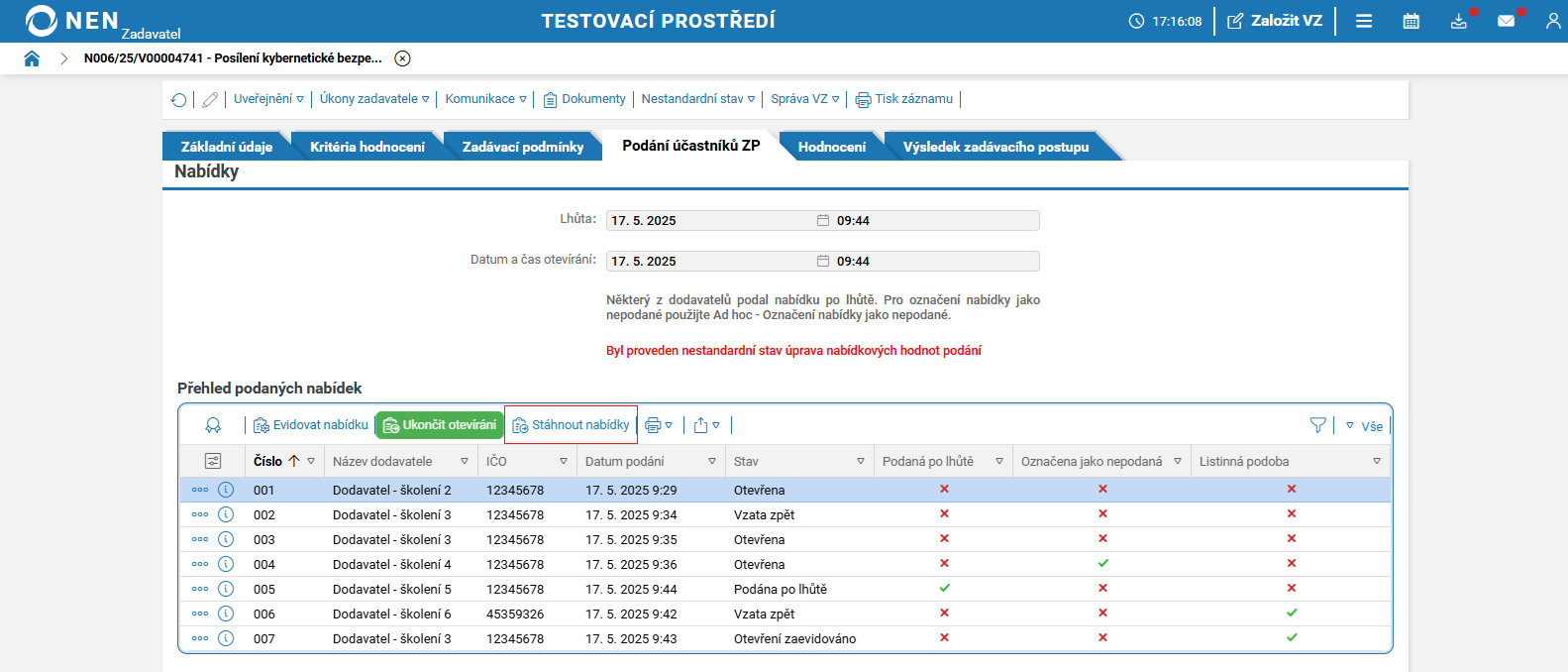Open Dokumenty in the toolbar
The height and width of the screenshot is (672, 1568).
click(x=584, y=99)
